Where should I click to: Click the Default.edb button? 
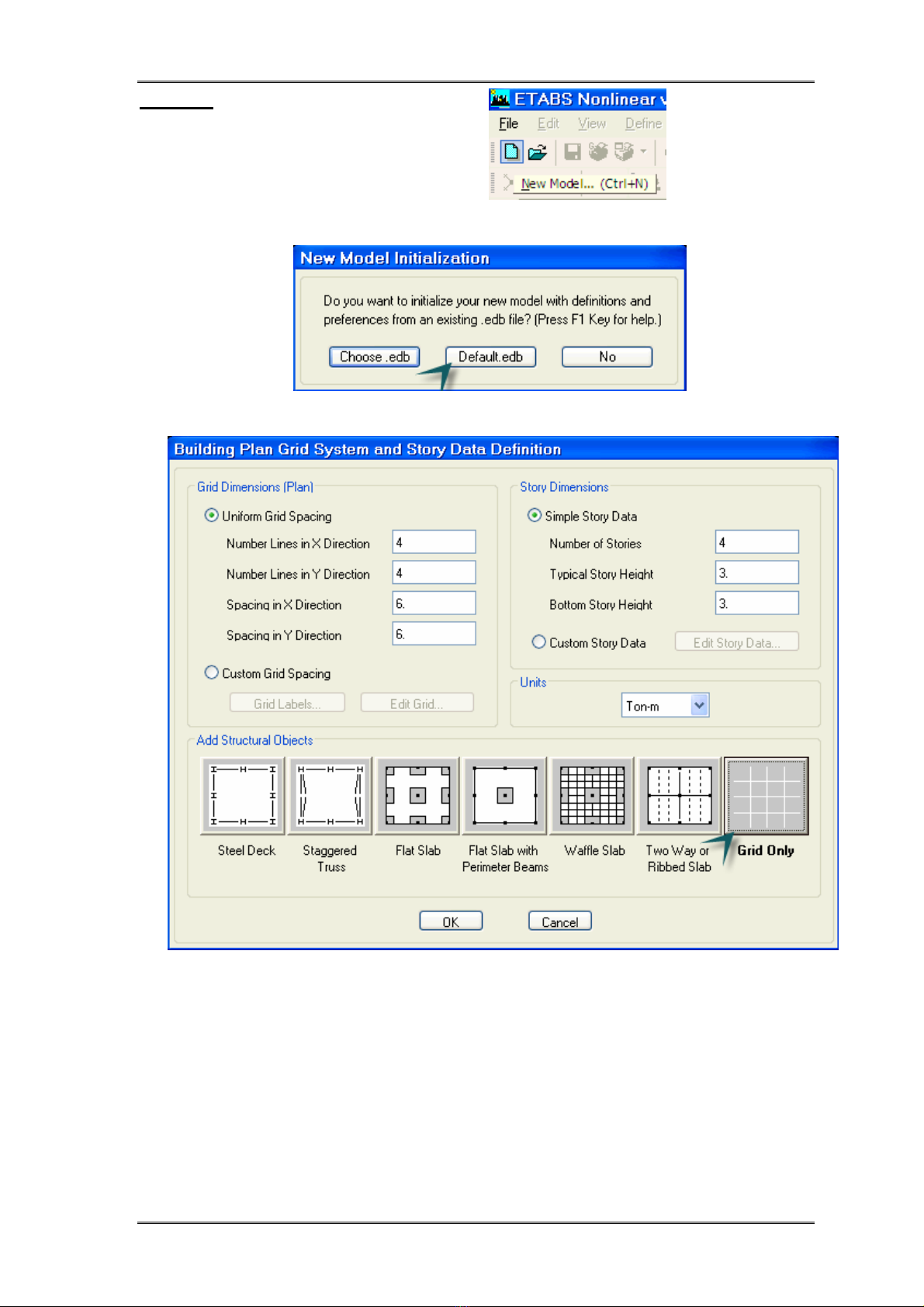(x=490, y=357)
